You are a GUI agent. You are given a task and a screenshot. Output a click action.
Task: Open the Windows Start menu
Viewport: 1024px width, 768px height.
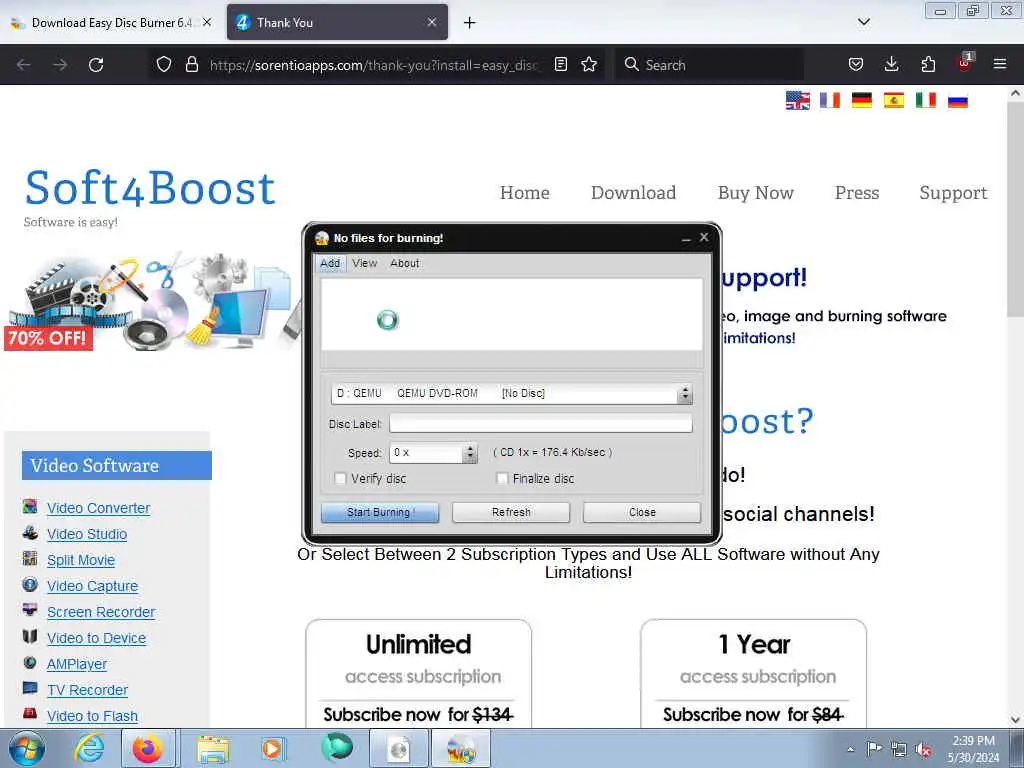pyautogui.click(x=26, y=748)
